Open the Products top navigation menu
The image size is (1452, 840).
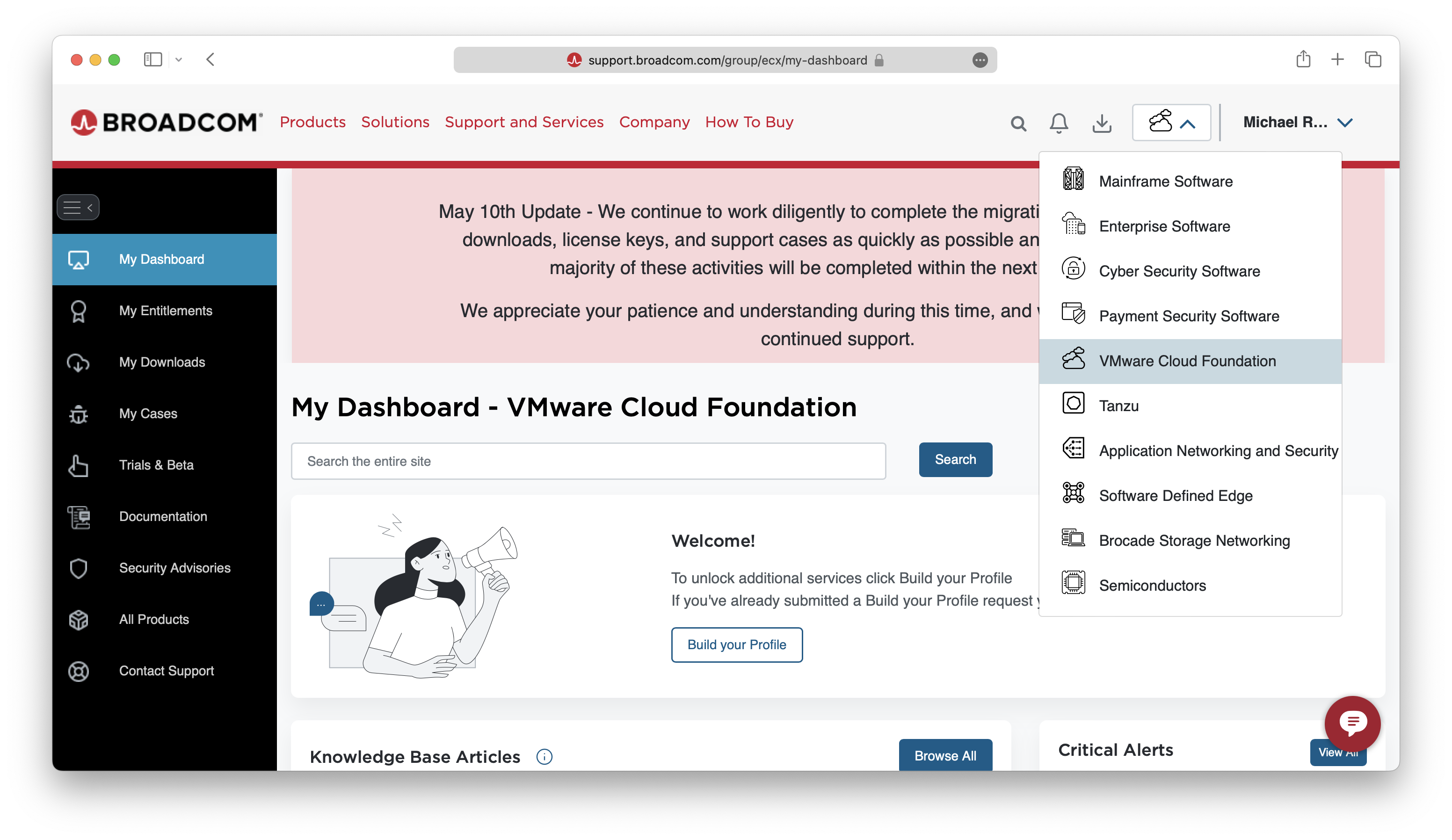click(x=312, y=122)
